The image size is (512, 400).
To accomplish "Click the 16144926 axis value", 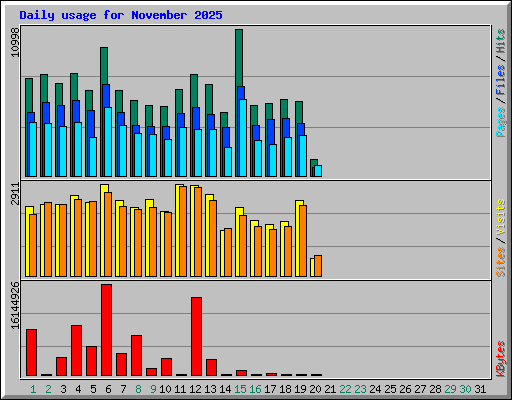I will [15, 306].
